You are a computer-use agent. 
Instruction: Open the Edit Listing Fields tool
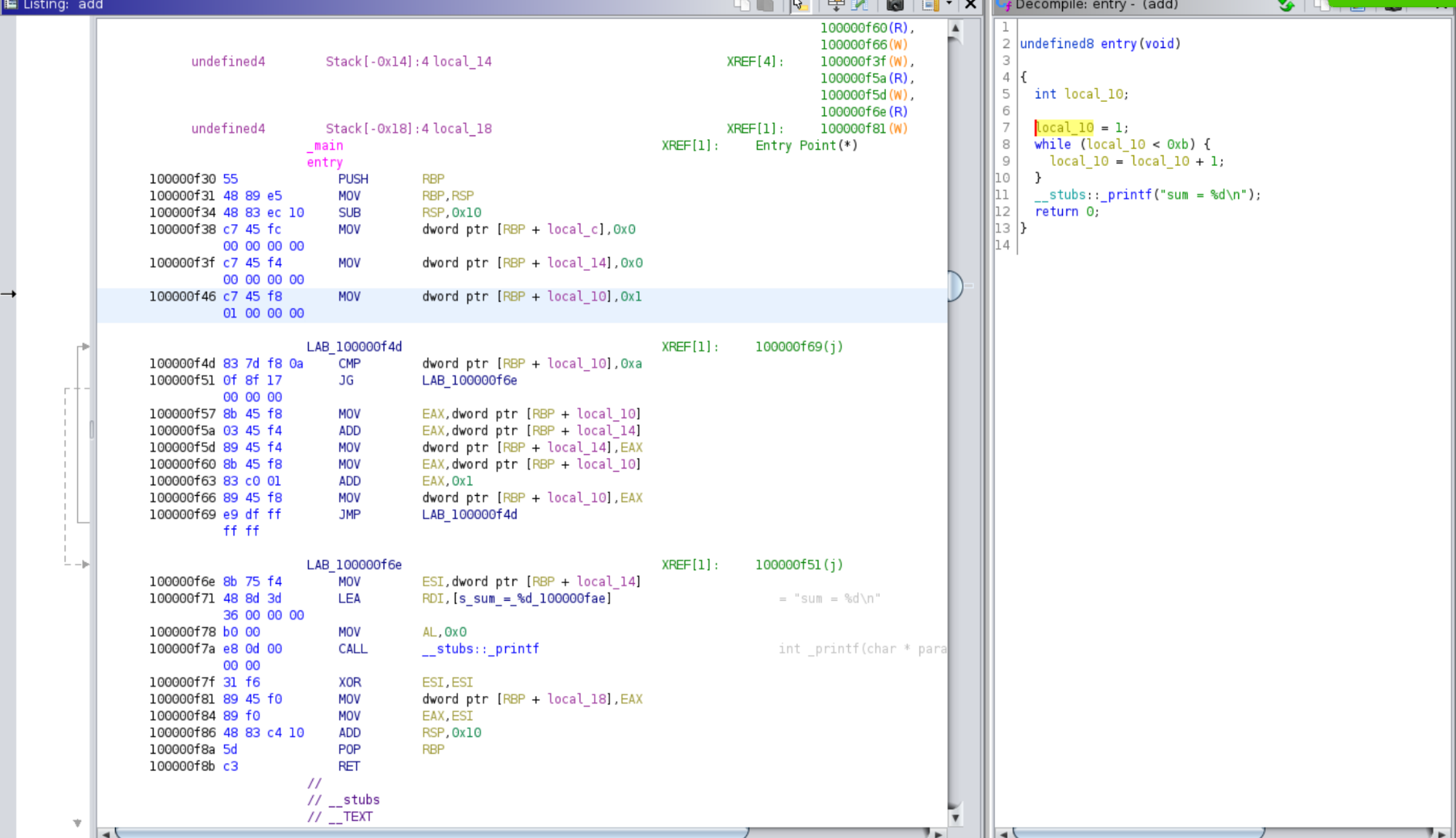click(858, 6)
